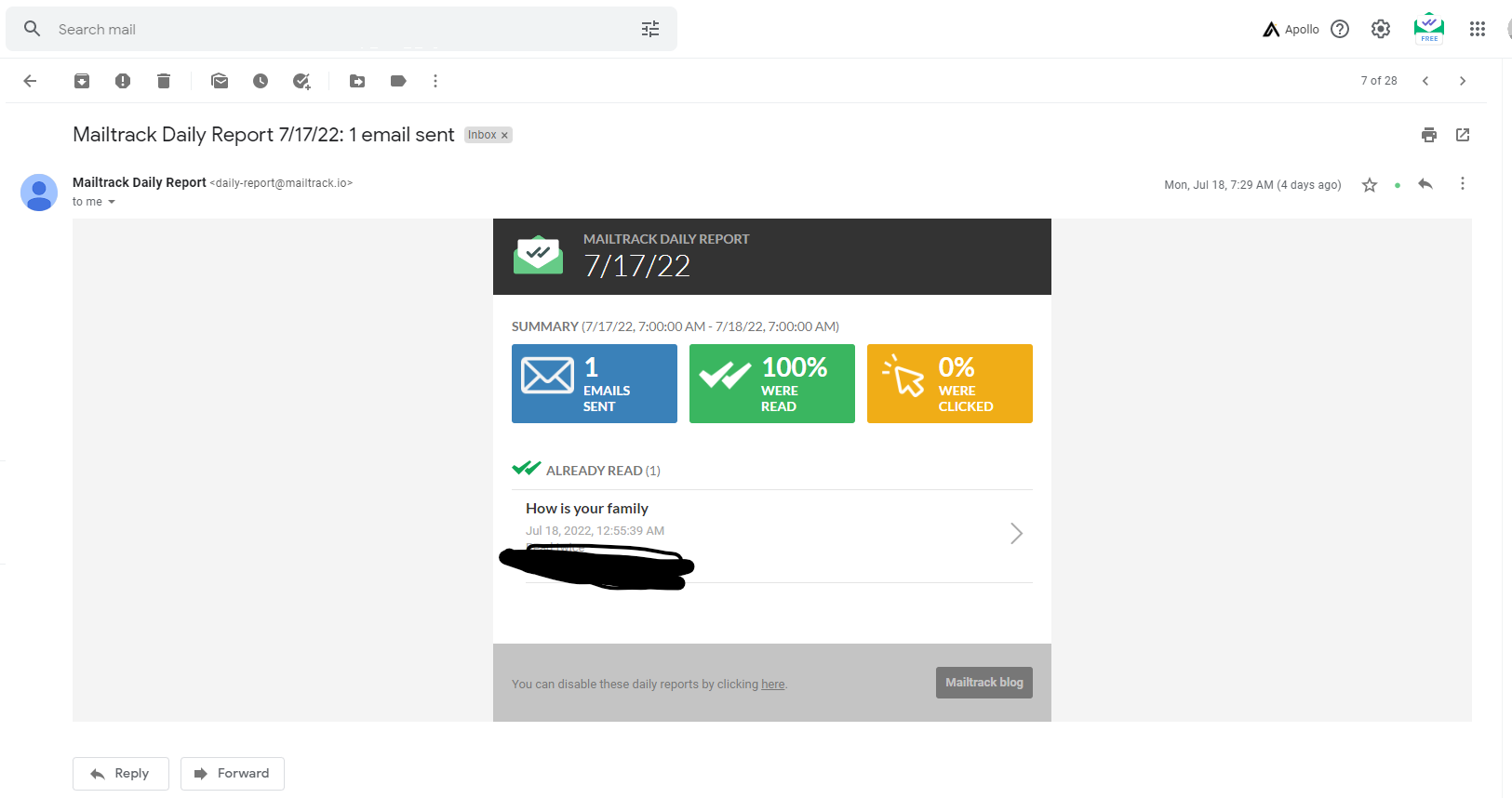The width and height of the screenshot is (1512, 798).
Task: Go to newer email arrow
Action: 1425,81
